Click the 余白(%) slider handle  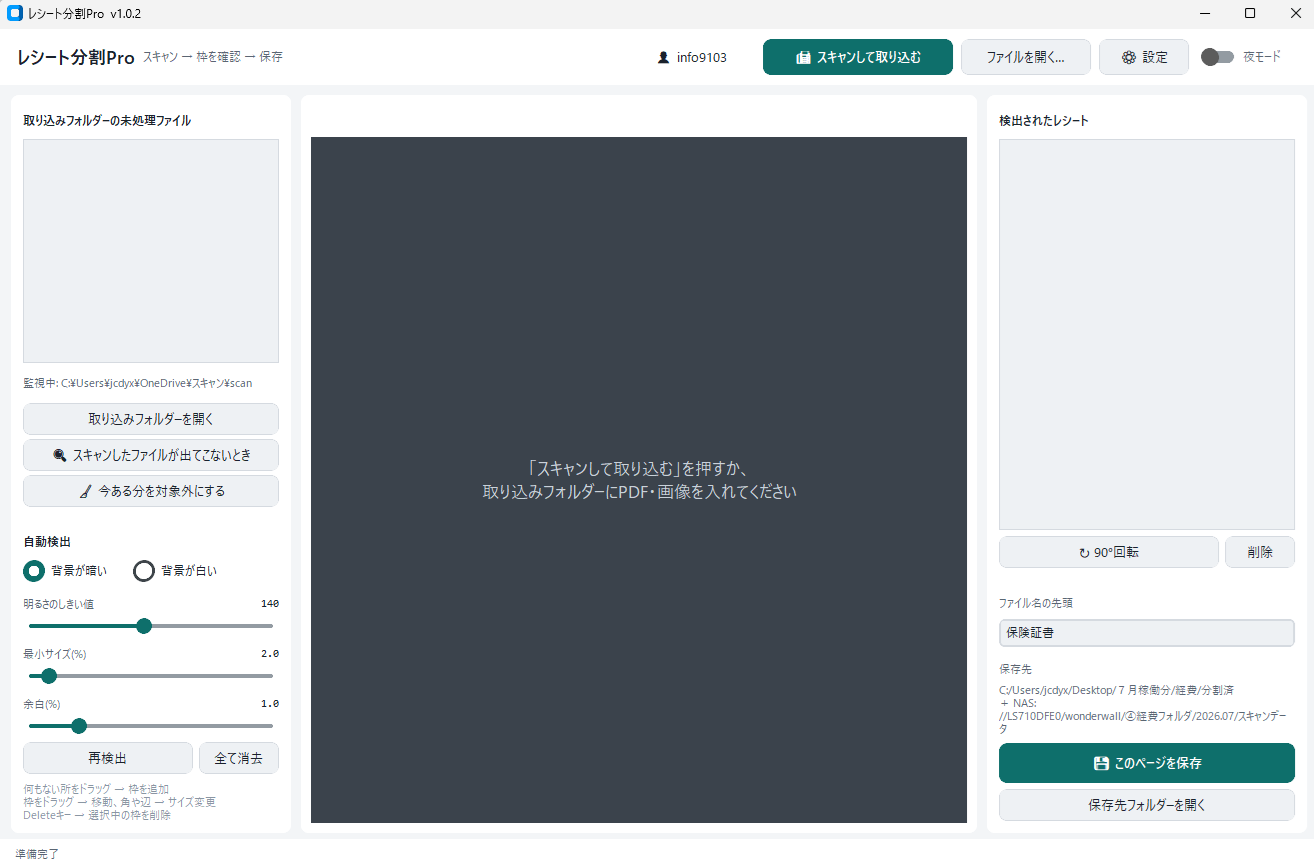[x=79, y=726]
